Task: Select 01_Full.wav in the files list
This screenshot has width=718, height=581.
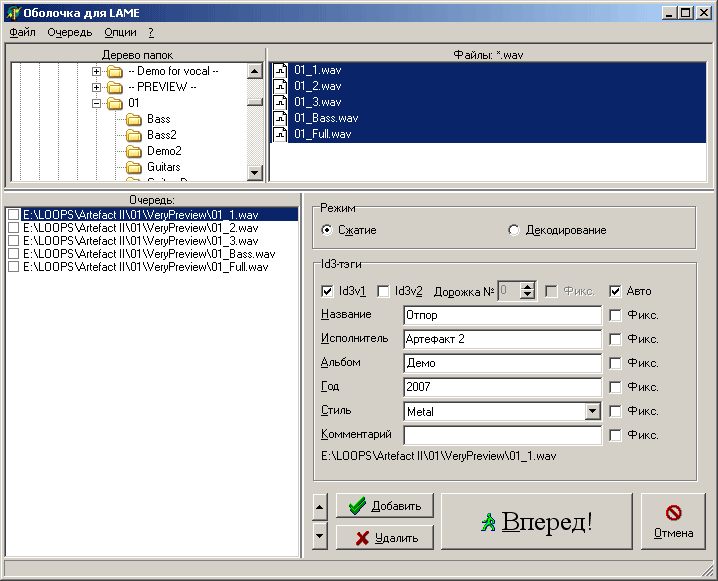Action: tap(323, 135)
